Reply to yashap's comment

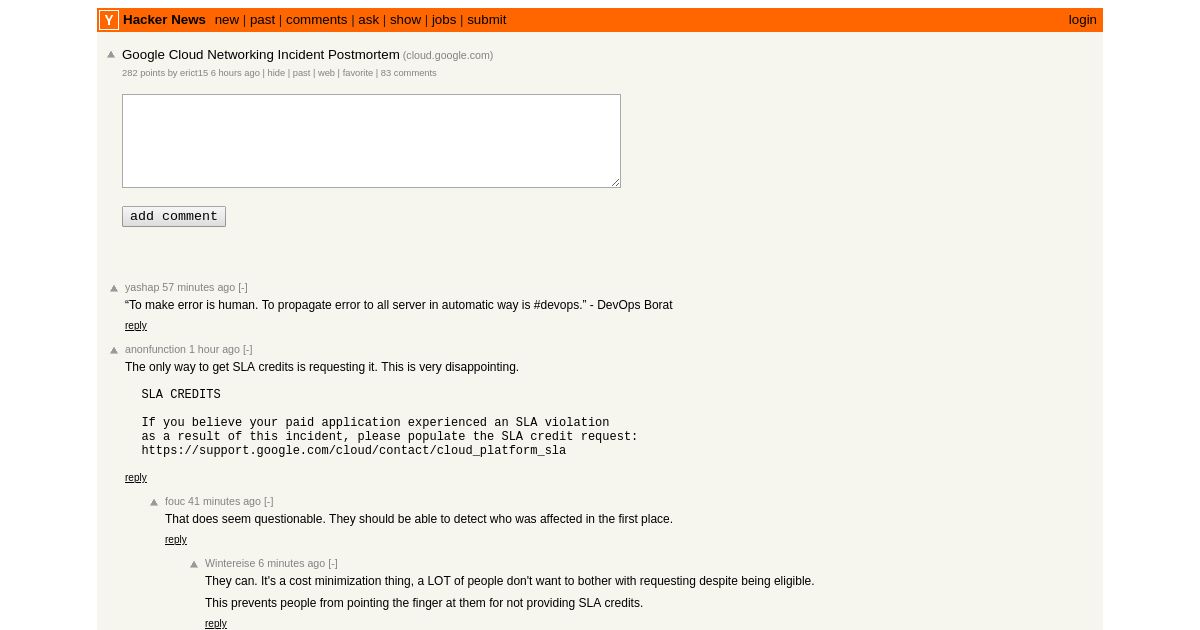pyautogui.click(x=136, y=326)
